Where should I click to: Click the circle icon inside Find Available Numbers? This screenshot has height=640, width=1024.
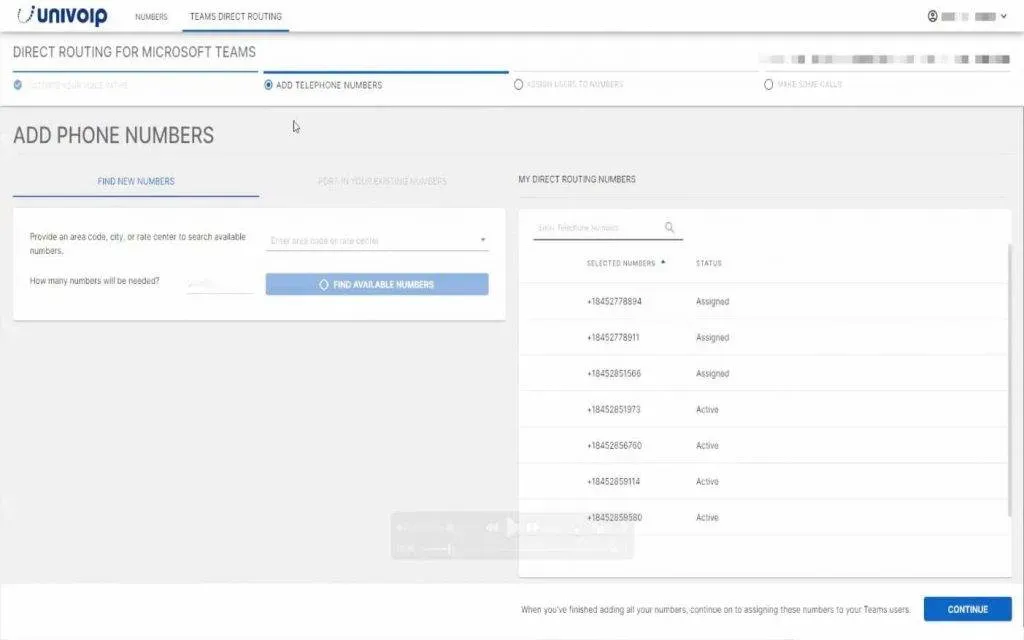324,284
